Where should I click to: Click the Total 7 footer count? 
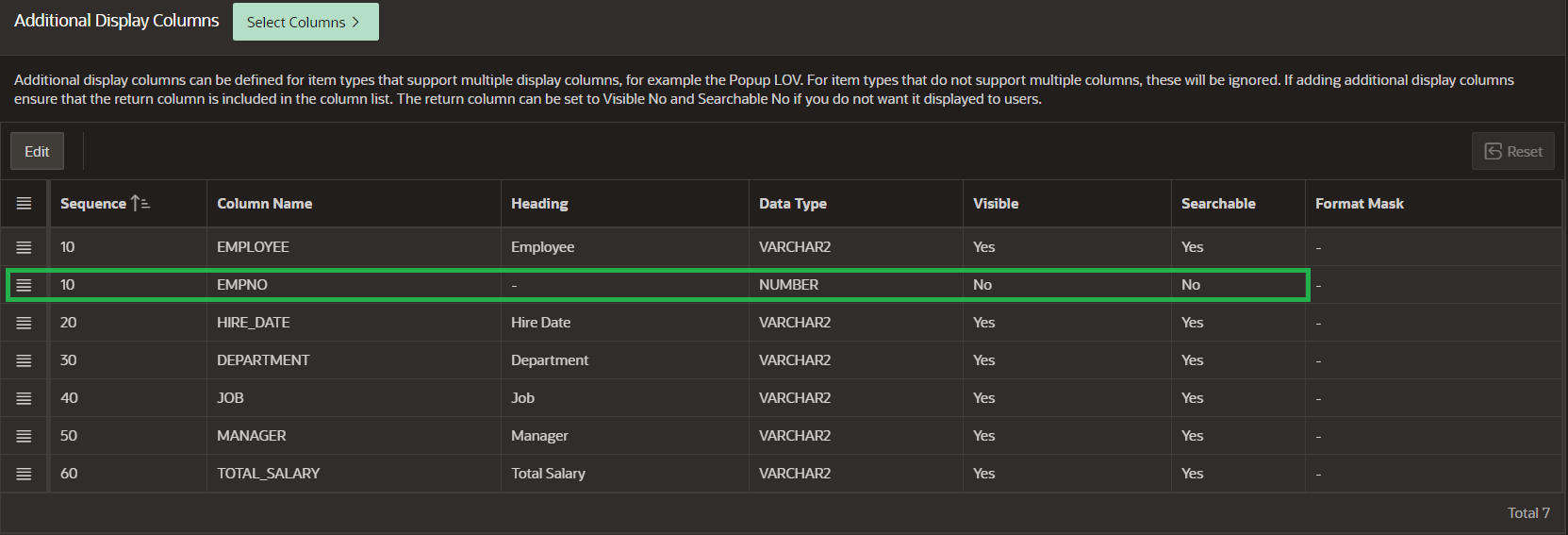coord(1528,512)
